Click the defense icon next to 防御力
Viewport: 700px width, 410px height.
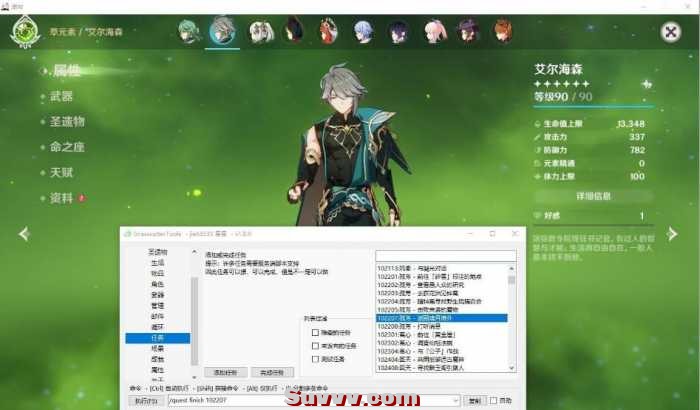[538, 150]
